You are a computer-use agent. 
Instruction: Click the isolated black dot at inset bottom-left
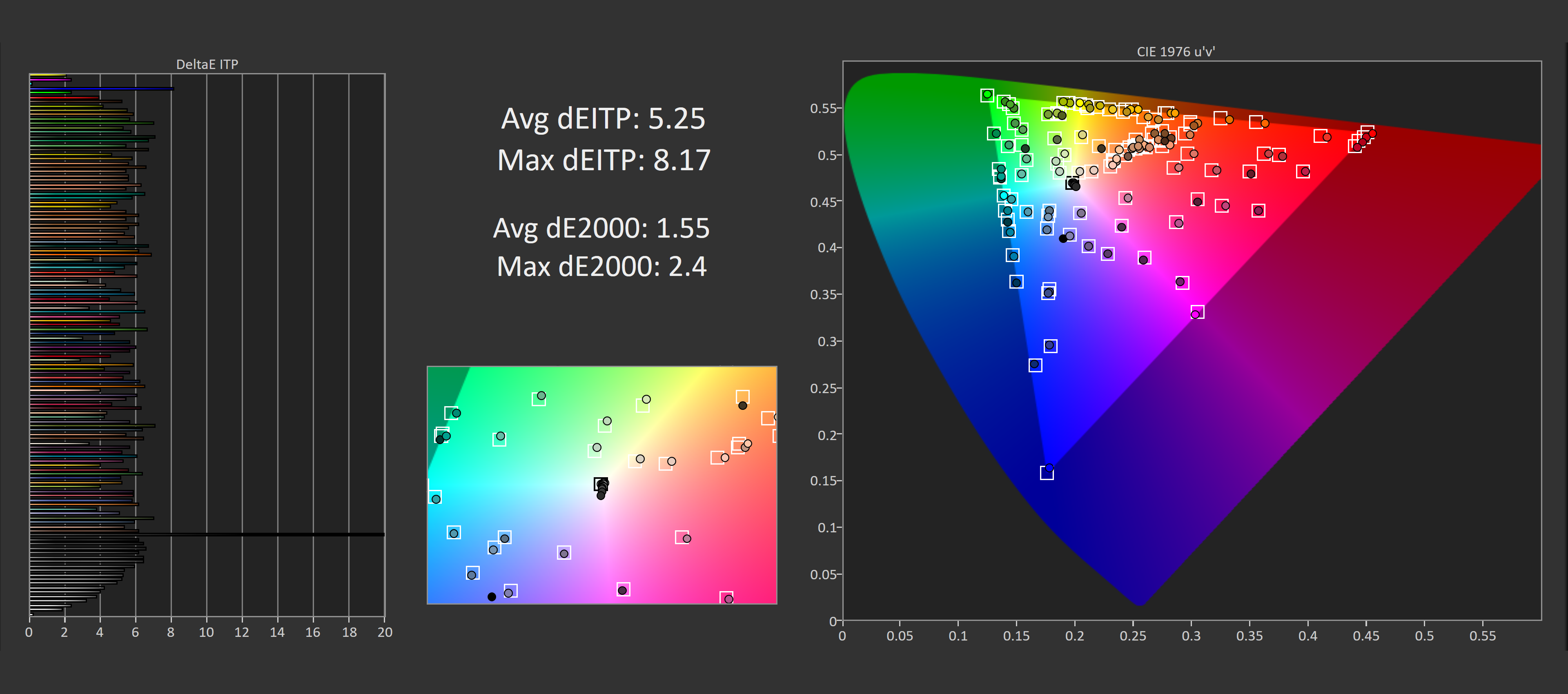click(x=492, y=596)
